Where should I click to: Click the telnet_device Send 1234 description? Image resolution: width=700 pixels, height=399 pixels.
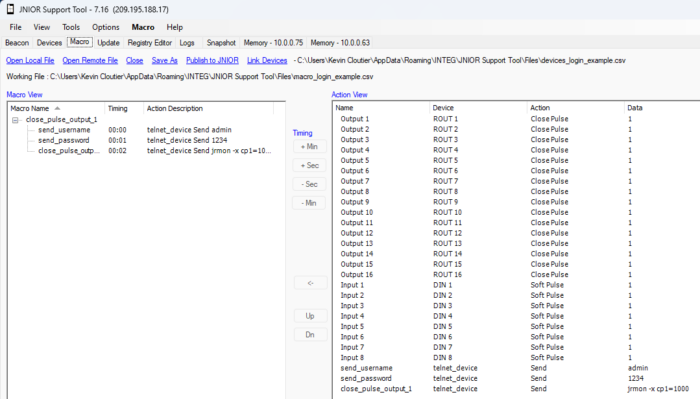[187, 140]
